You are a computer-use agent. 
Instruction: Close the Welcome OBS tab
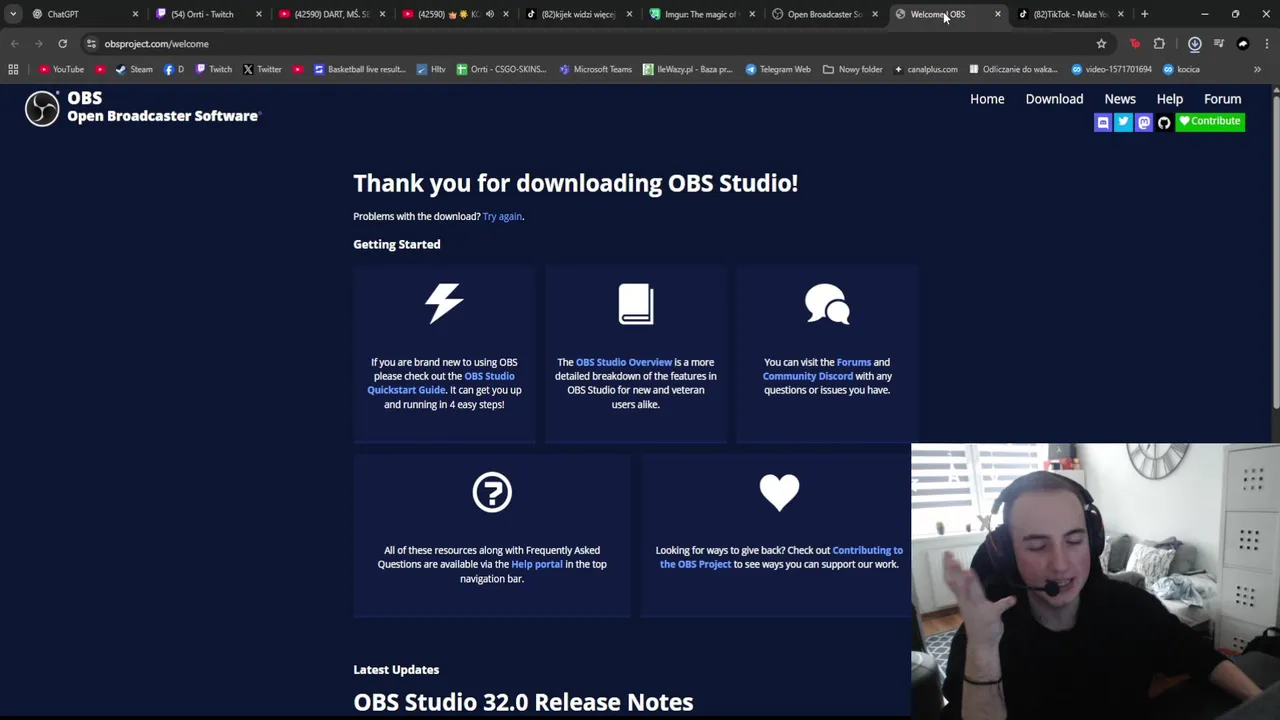click(997, 14)
